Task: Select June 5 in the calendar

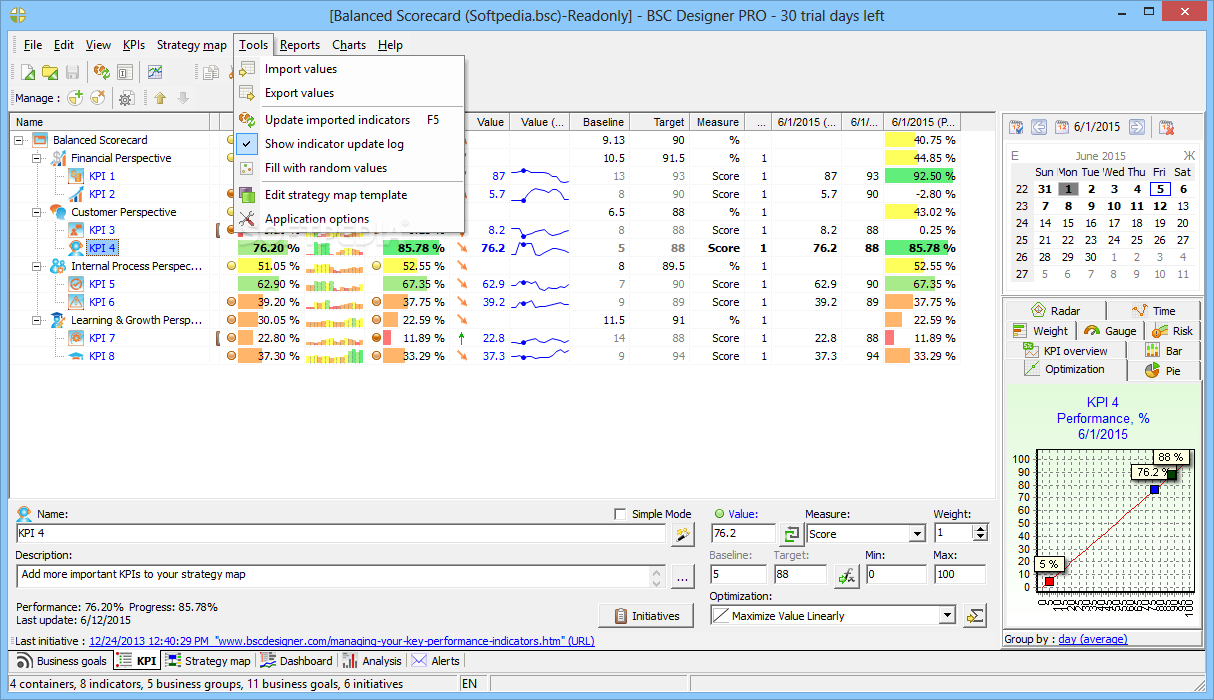Action: pos(1159,188)
